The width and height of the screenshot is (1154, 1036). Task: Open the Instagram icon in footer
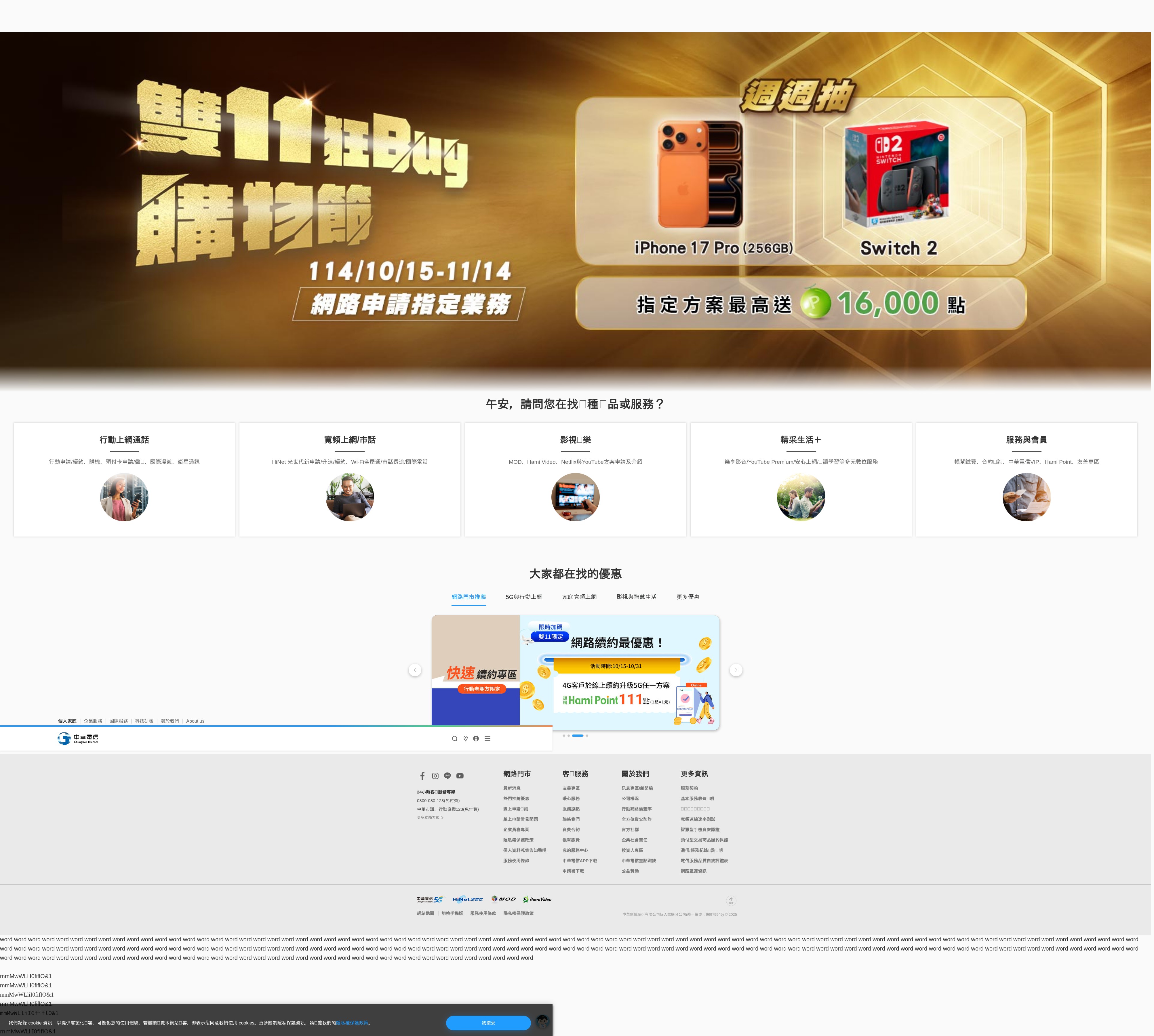pyautogui.click(x=435, y=776)
